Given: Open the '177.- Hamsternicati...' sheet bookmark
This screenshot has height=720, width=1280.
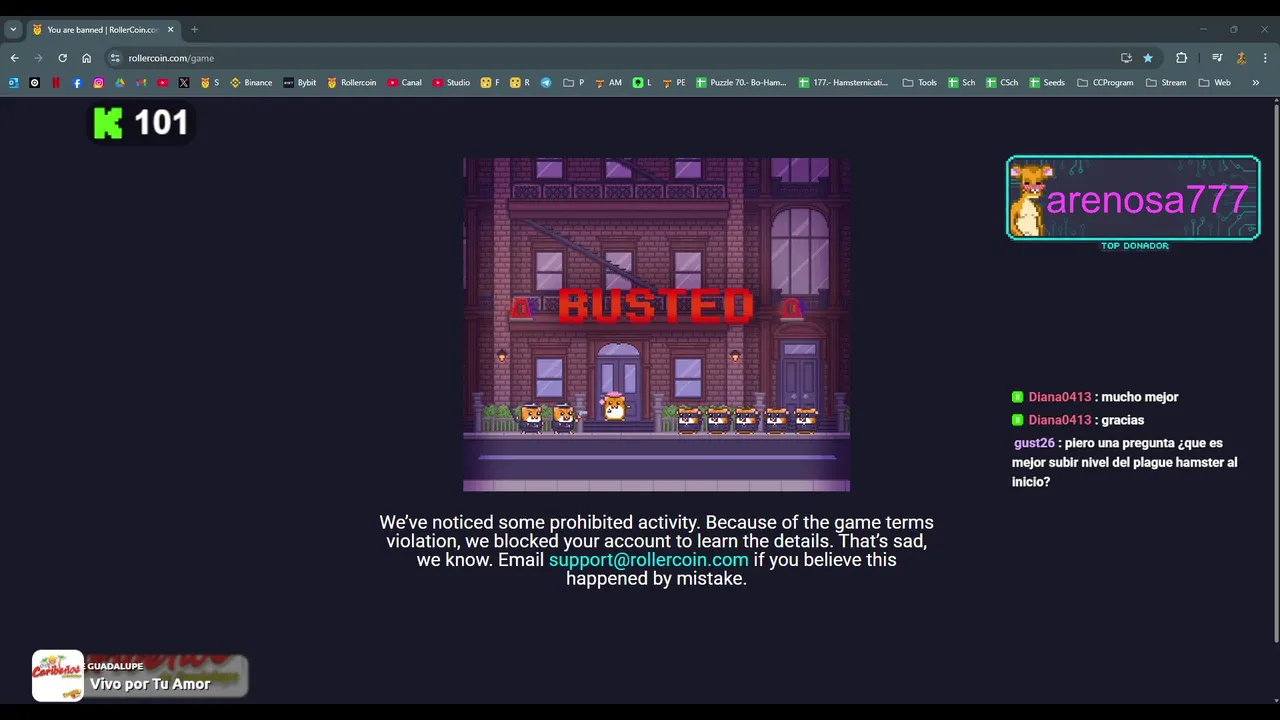Looking at the screenshot, I should [x=844, y=83].
